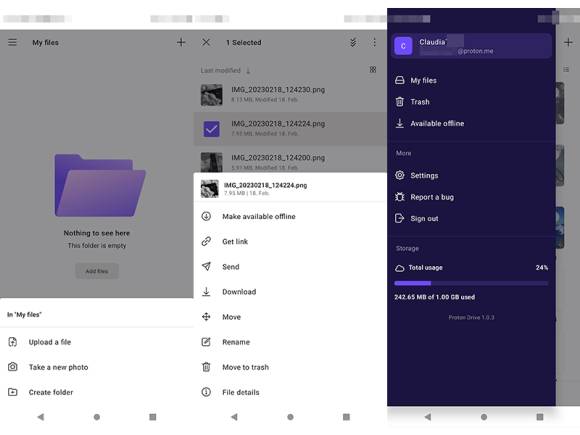Toggle the Last modified sort direction arrow
580x435 pixels.
(248, 70)
